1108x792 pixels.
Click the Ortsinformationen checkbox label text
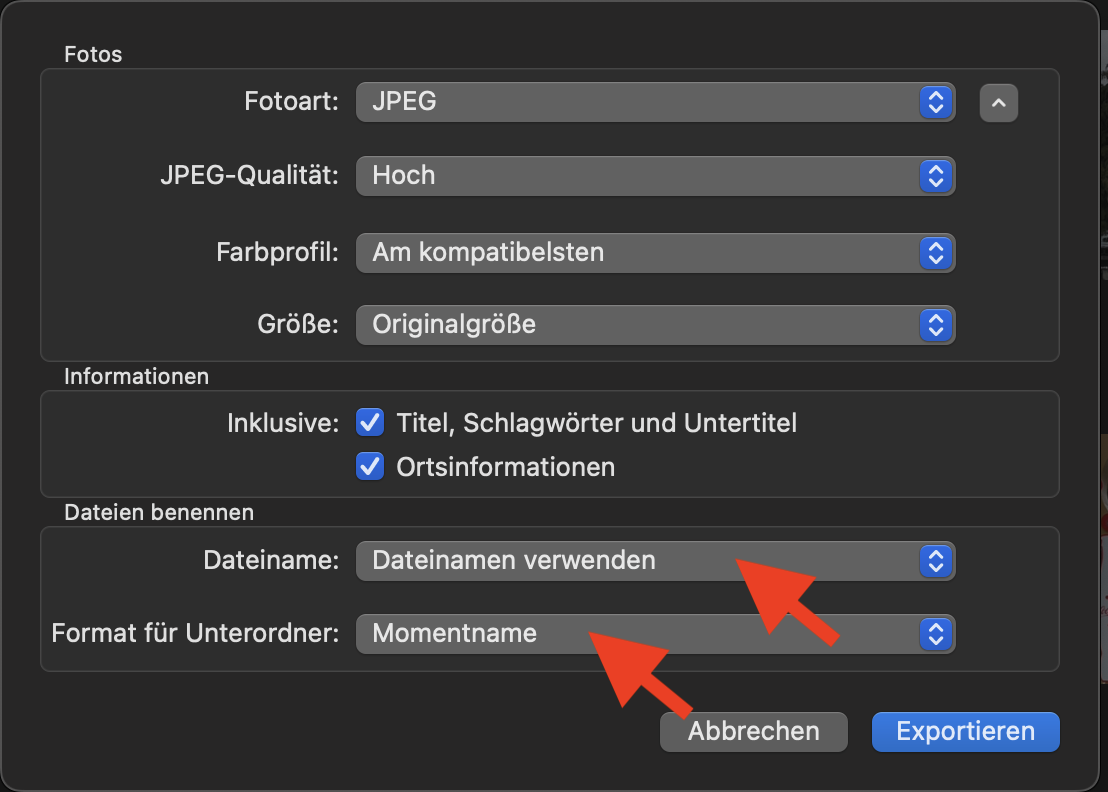[x=505, y=467]
